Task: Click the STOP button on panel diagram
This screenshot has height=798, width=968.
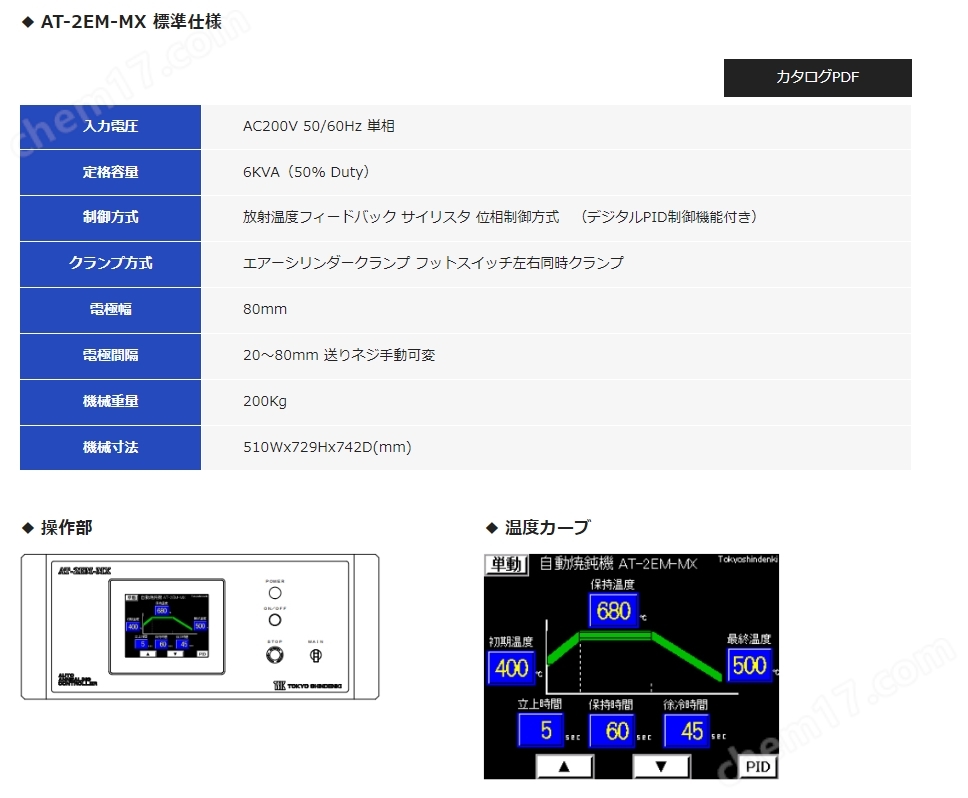Action: pos(275,655)
